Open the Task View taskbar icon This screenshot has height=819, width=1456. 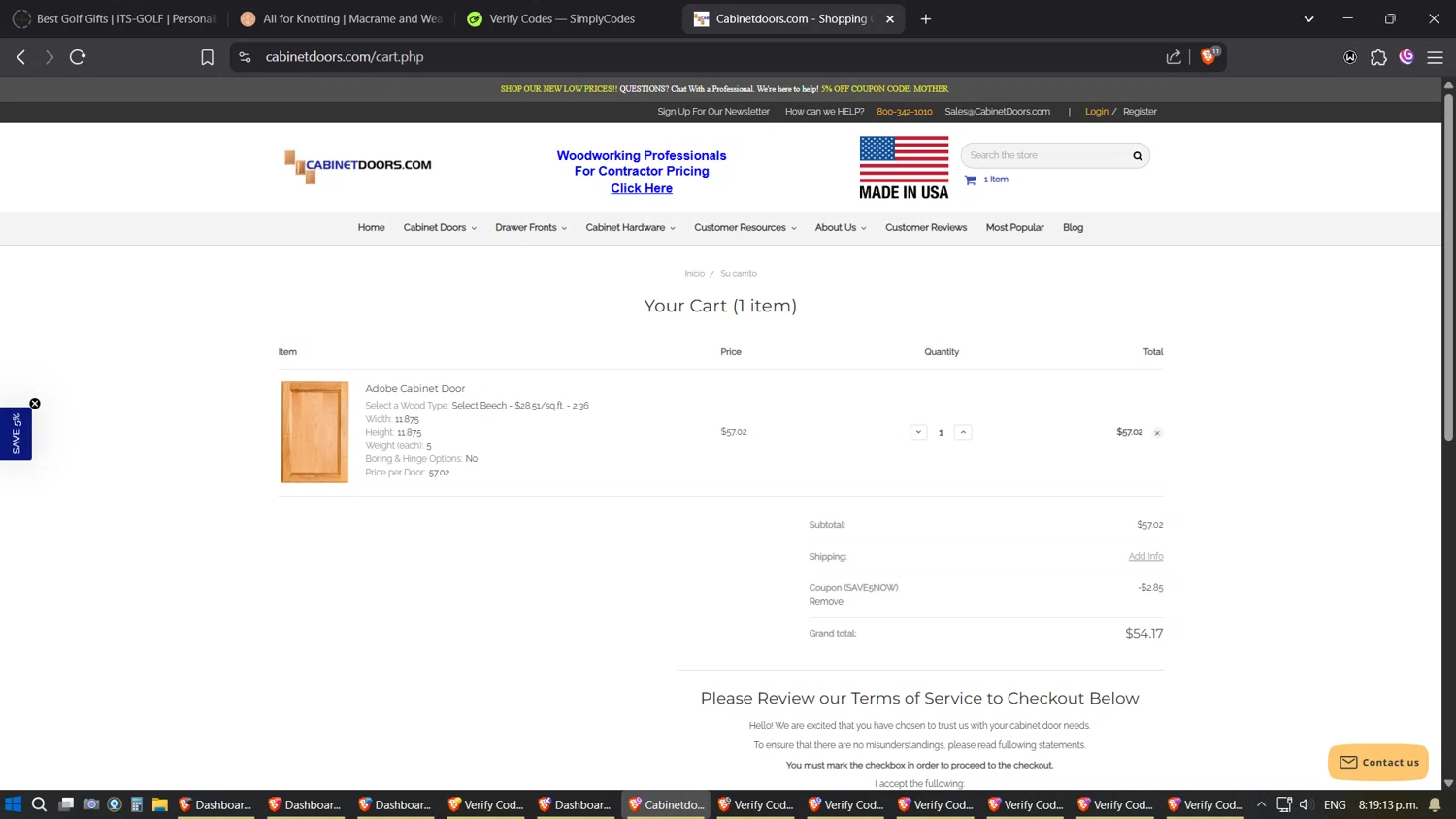click(66, 804)
